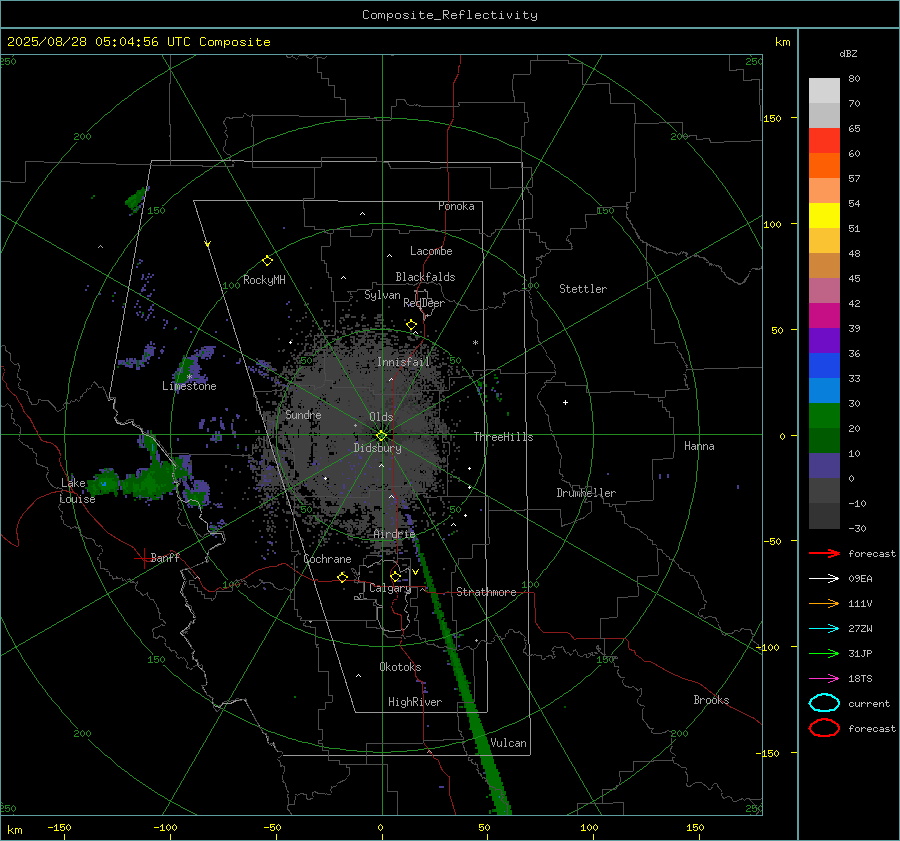Click the Calgary city label
900x841 pixels.
point(390,588)
